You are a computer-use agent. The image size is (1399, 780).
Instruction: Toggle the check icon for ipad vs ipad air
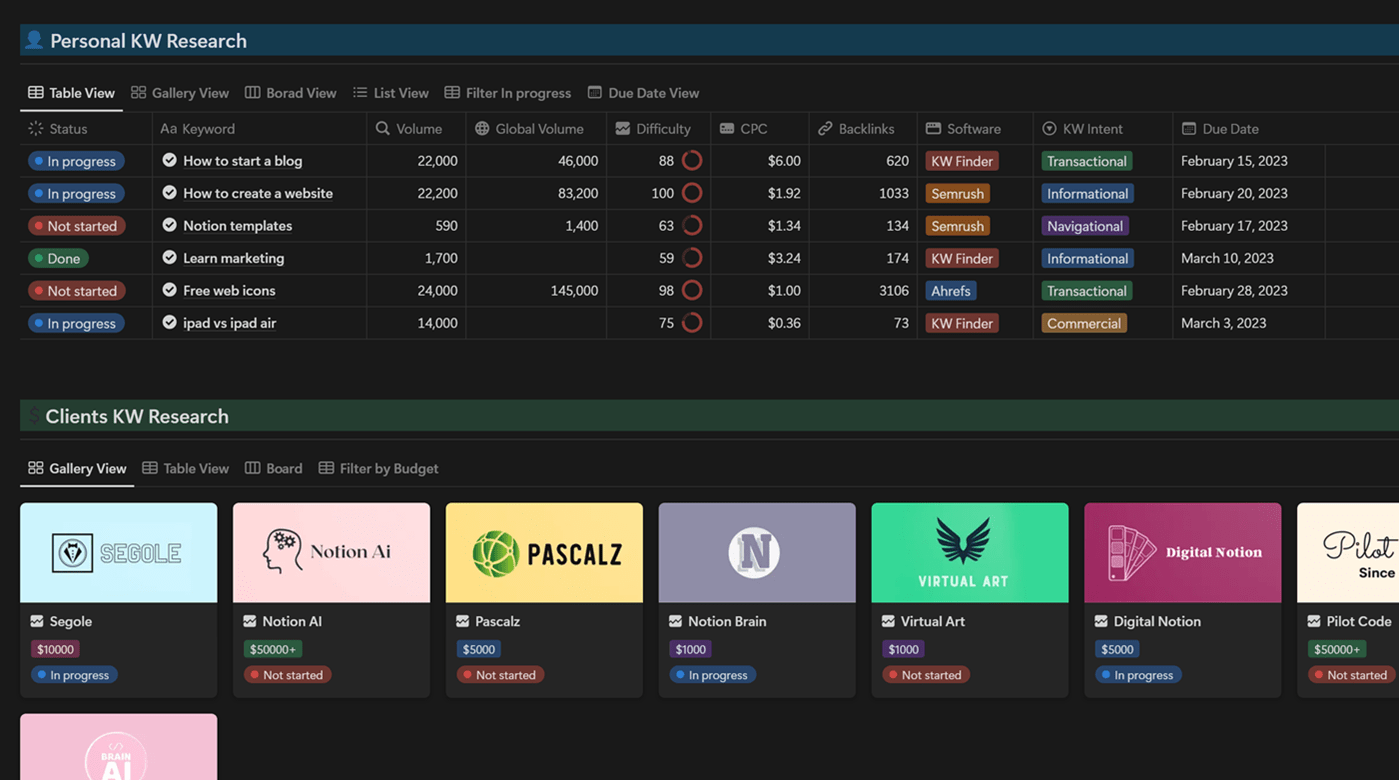[169, 322]
